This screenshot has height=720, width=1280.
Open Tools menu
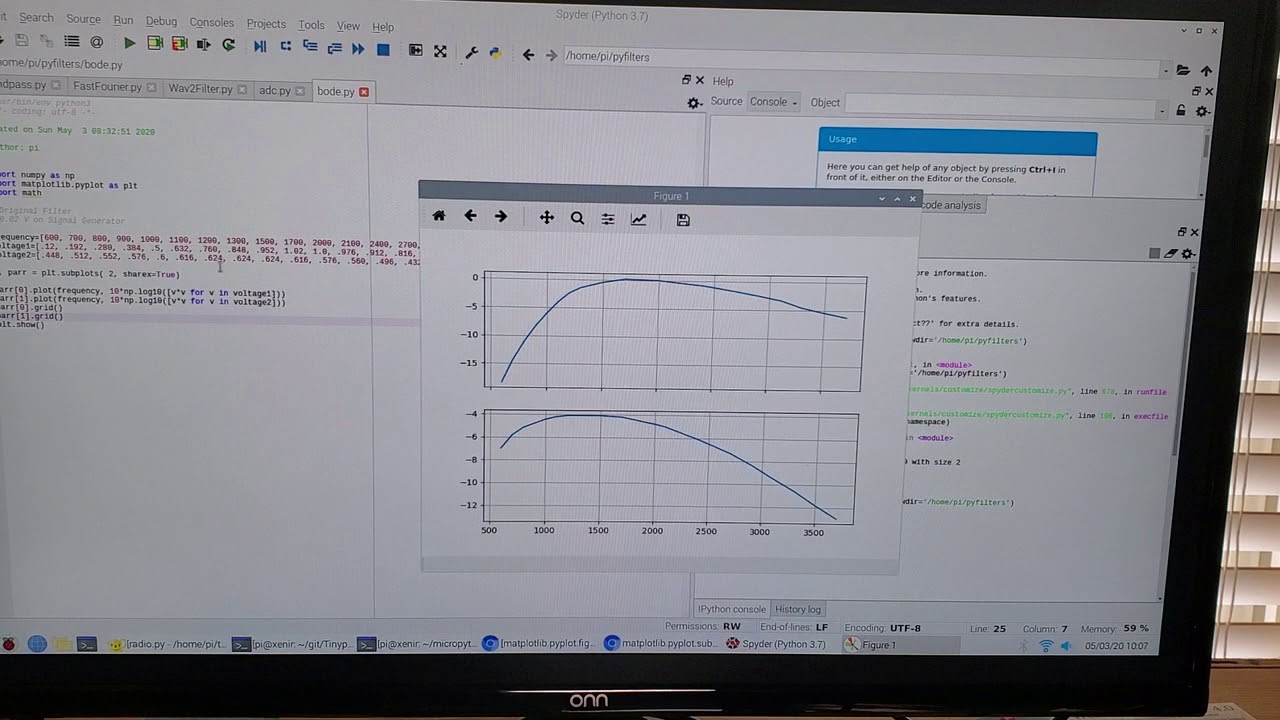(311, 25)
